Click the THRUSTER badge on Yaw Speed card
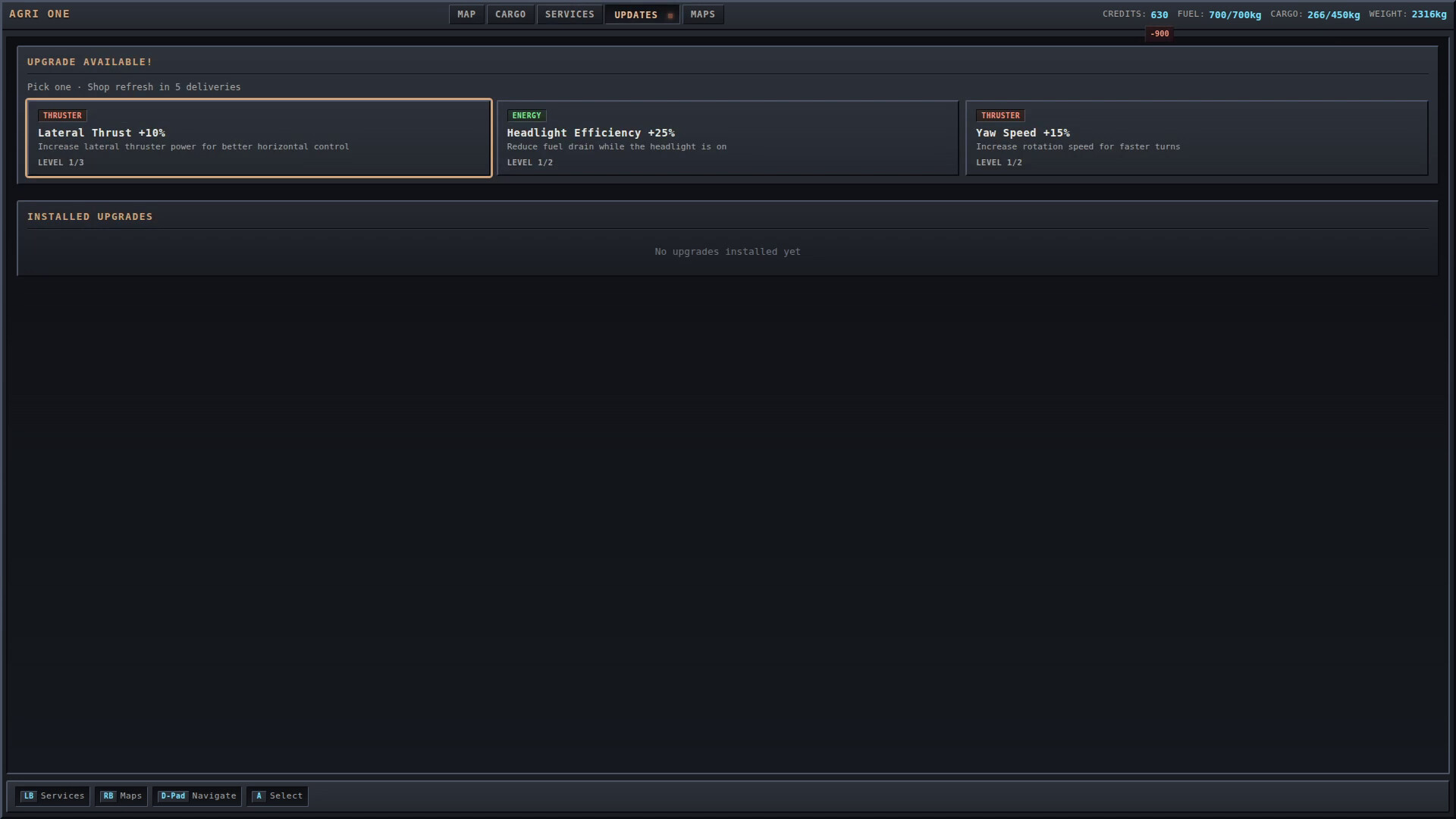Screen dimensions: 1456x819 click(x=999, y=115)
